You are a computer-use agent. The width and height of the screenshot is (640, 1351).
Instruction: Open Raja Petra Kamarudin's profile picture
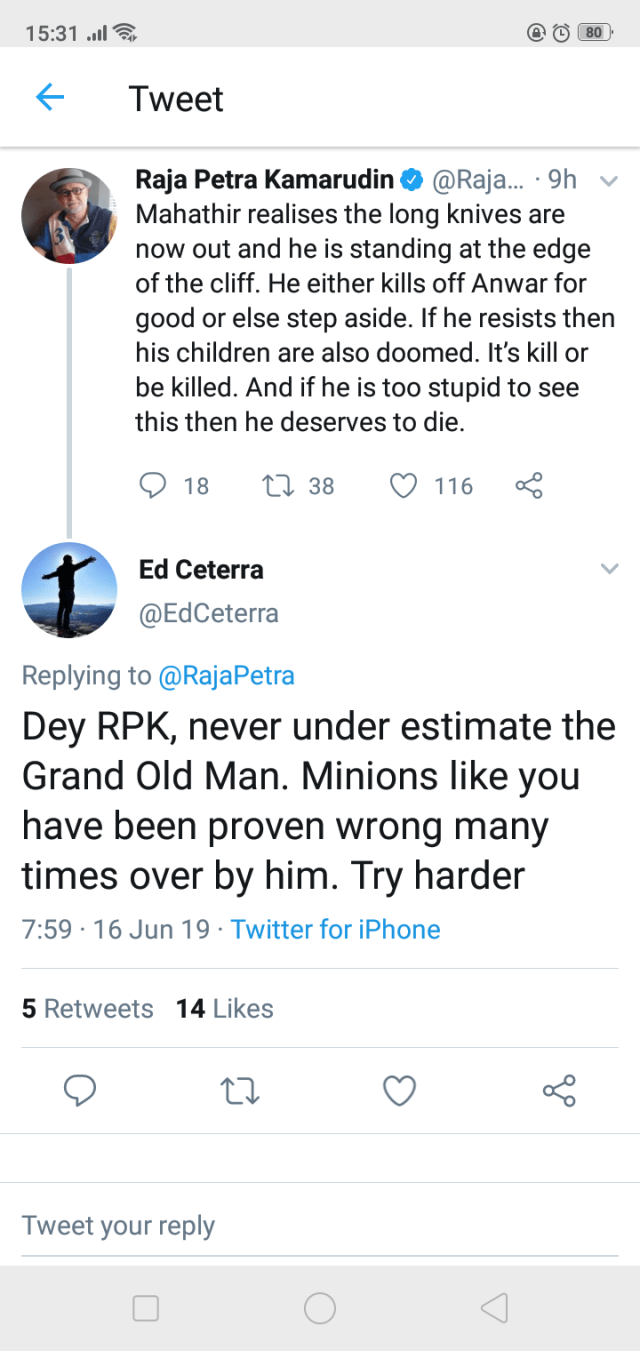click(69, 216)
